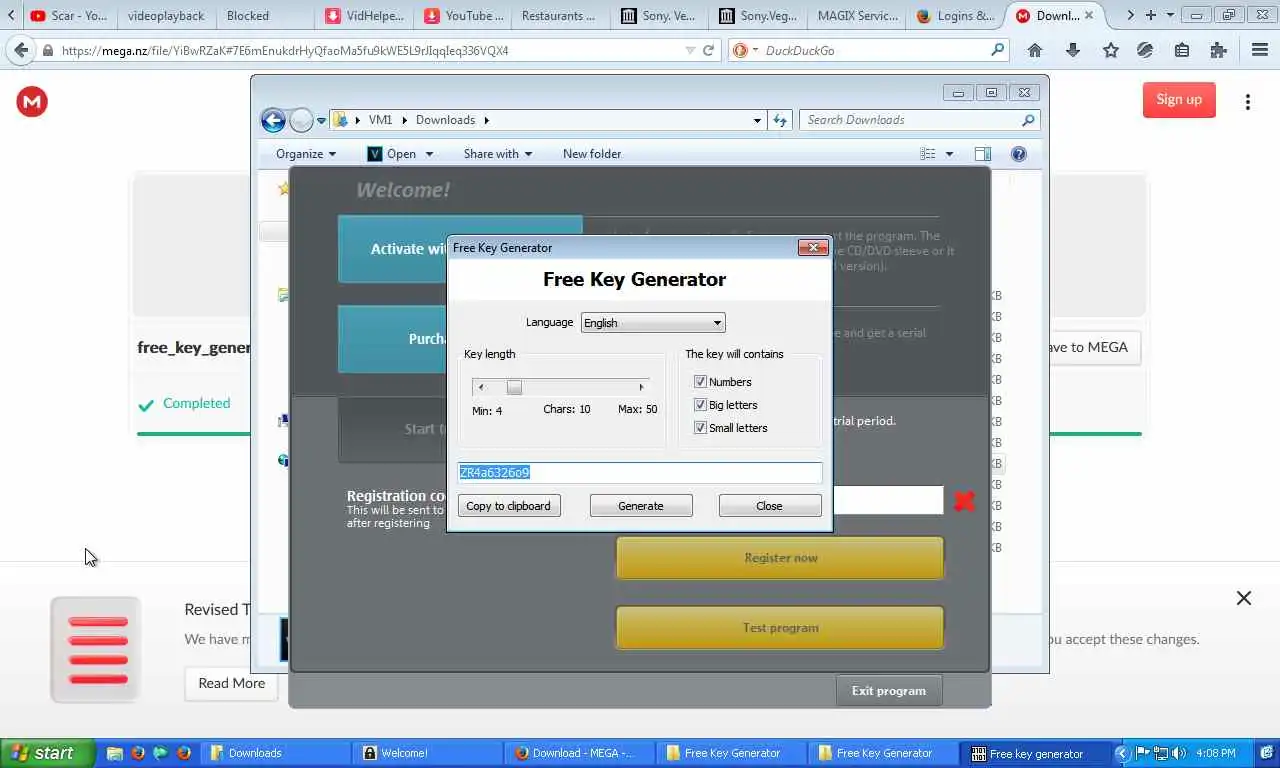Click key length slider left arrow
This screenshot has height=768, width=1280.
pos(481,387)
